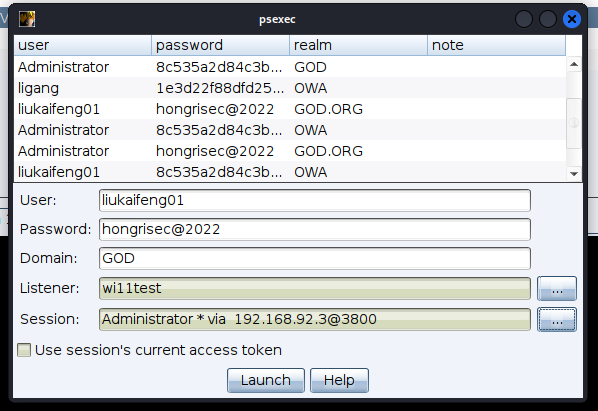Focus the Domain input field

pyautogui.click(x=315, y=258)
